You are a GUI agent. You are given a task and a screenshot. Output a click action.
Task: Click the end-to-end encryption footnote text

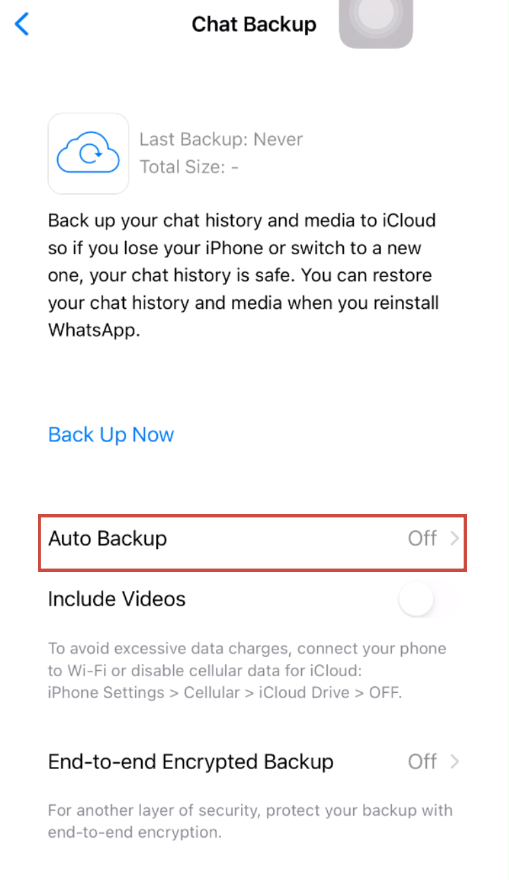pos(250,821)
